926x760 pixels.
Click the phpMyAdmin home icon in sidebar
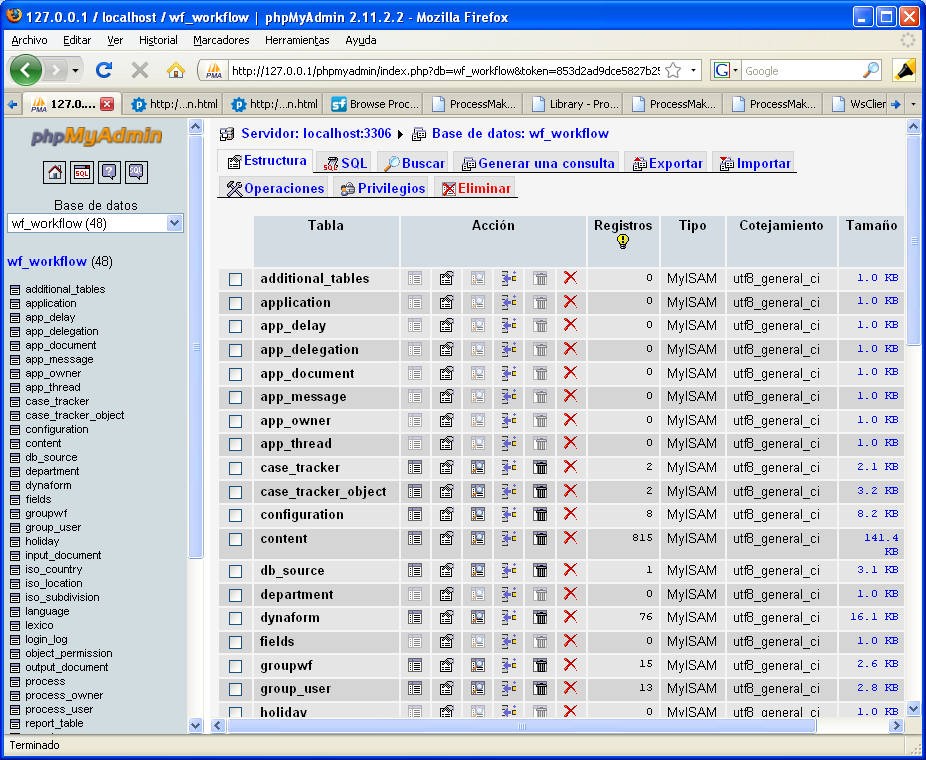coord(55,173)
